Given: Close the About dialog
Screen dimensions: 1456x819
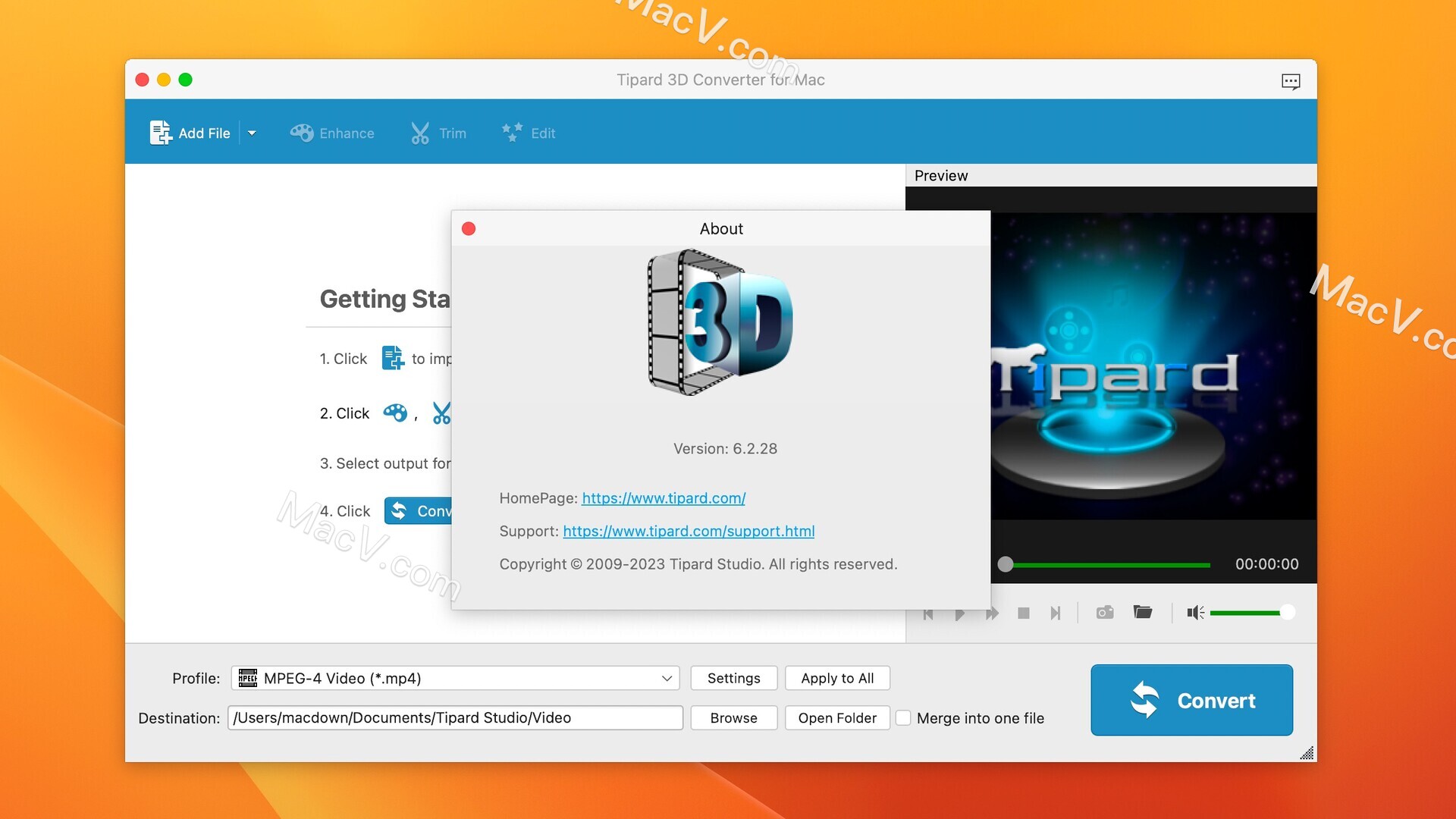Looking at the screenshot, I should pos(469,228).
